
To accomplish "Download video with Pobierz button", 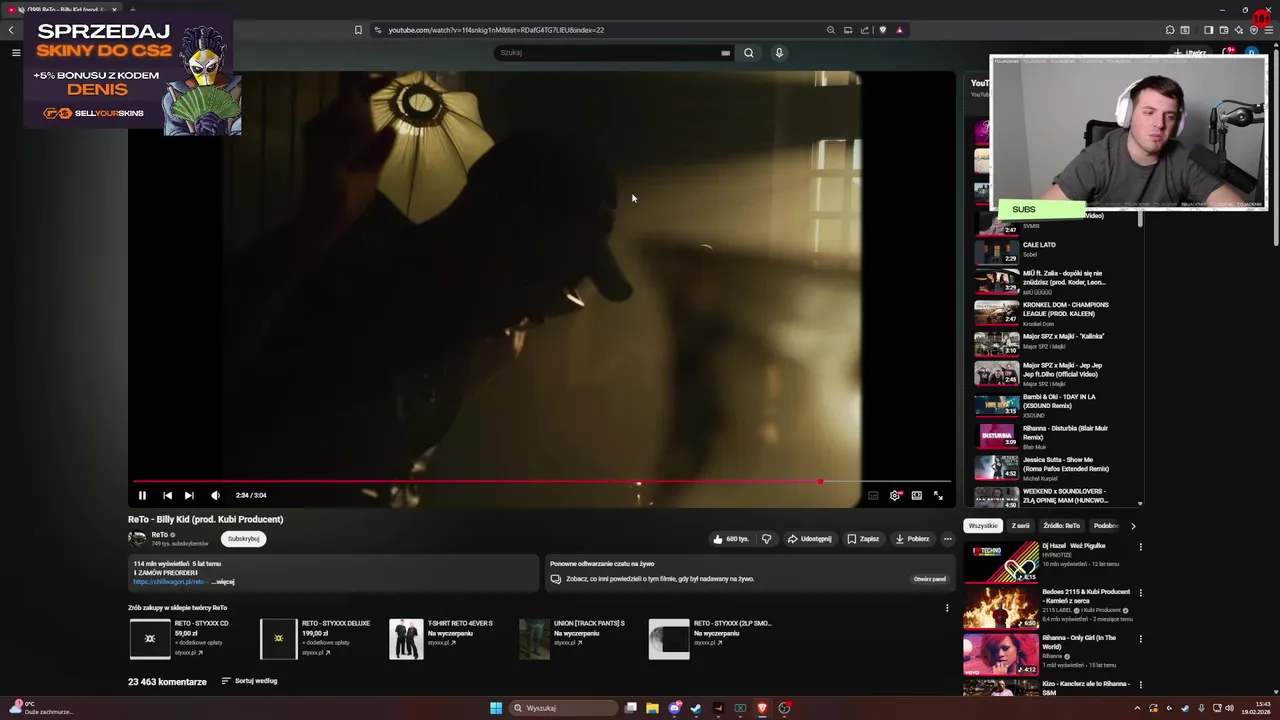I will 912,539.
